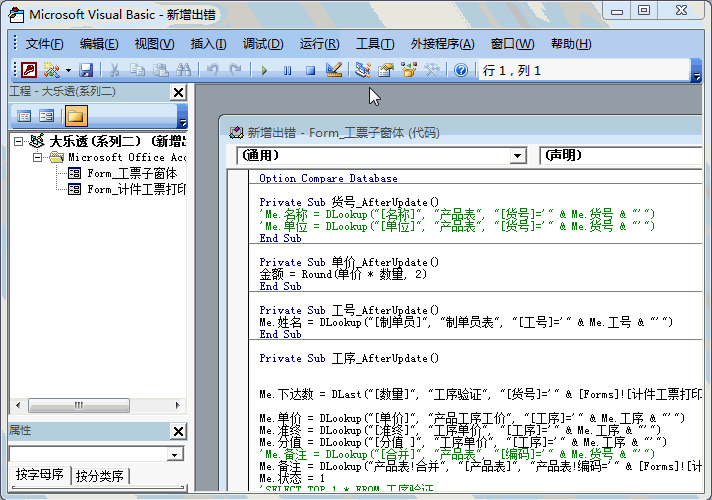Viewport: 712px width, 500px height.
Task: Open the Project Explorer toolbar icon
Action: click(363, 69)
